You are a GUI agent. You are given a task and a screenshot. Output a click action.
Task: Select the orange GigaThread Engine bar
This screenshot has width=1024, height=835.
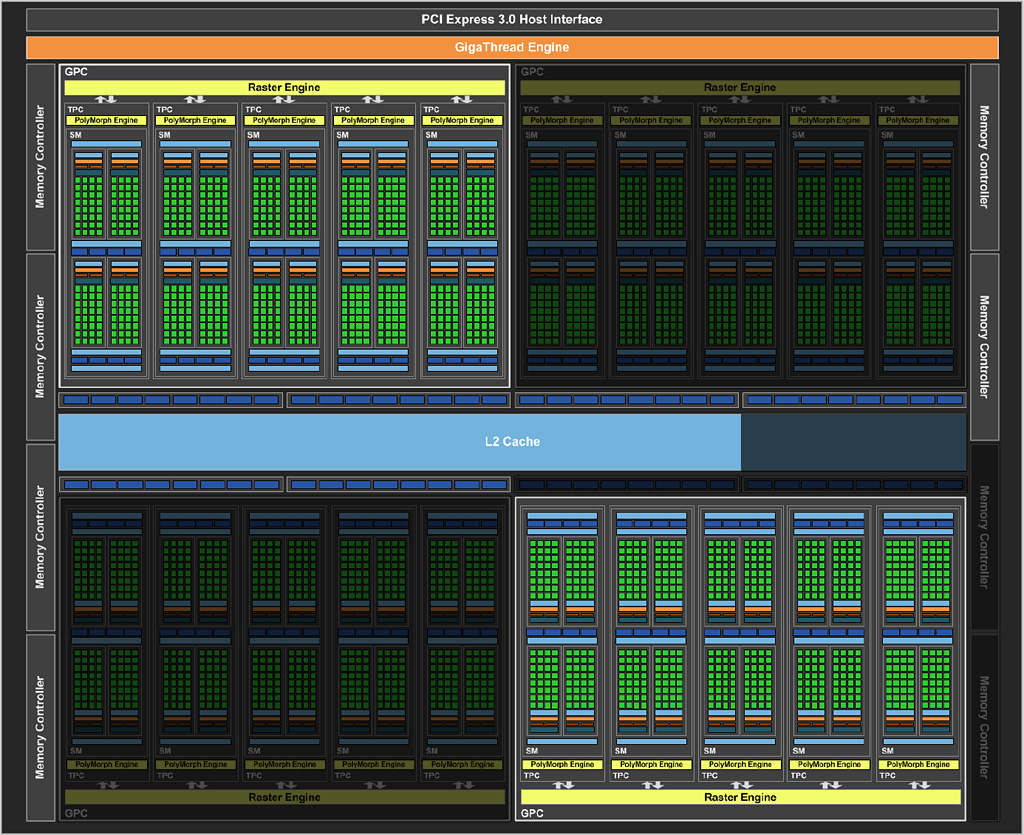coord(511,47)
